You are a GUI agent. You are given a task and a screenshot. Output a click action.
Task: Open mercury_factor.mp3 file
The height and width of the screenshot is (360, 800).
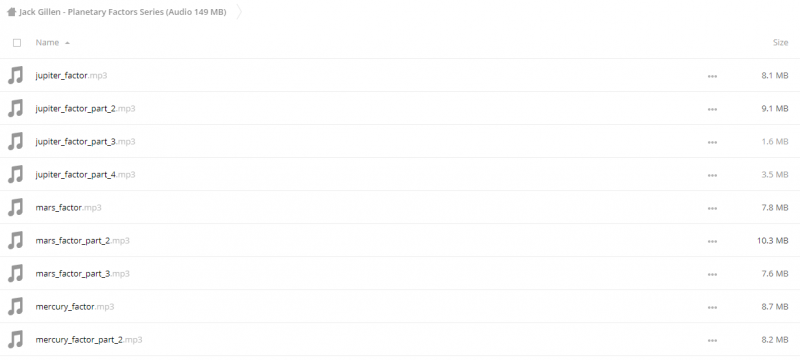74,306
